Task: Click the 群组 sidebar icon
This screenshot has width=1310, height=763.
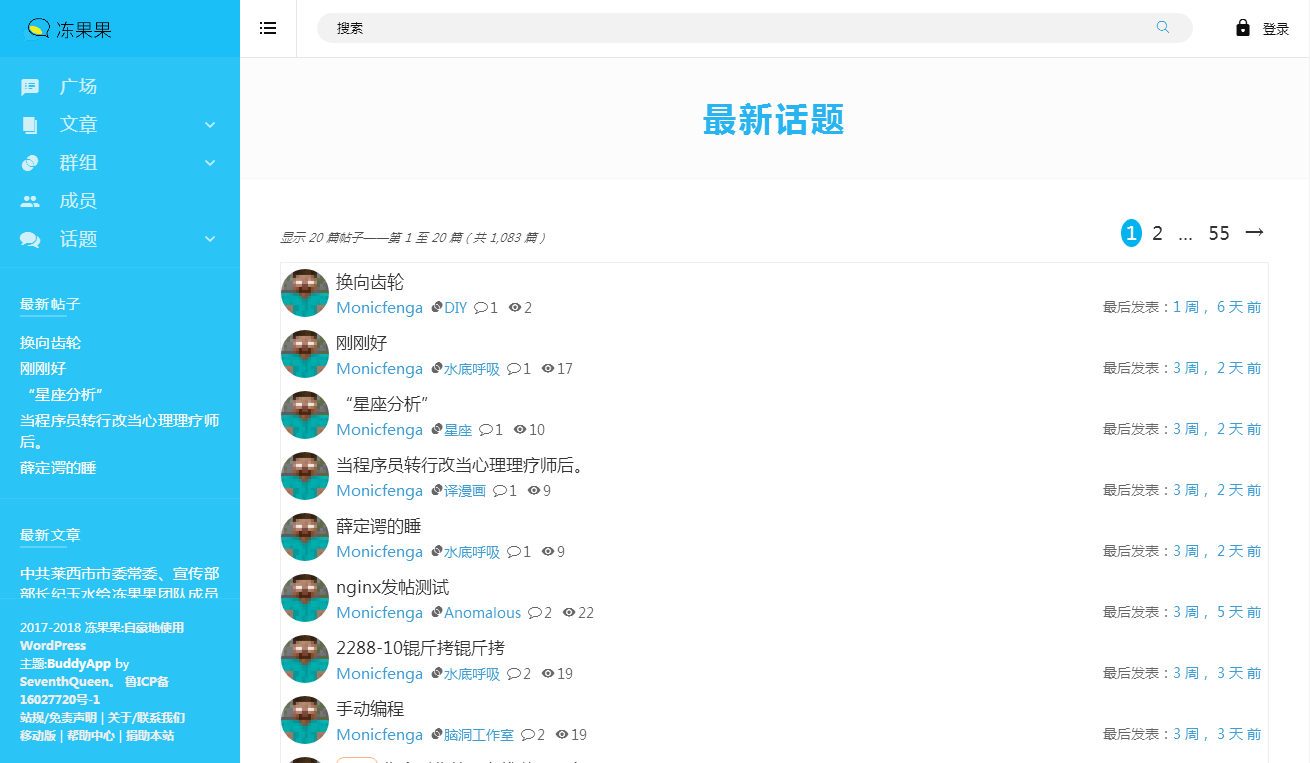Action: [30, 163]
